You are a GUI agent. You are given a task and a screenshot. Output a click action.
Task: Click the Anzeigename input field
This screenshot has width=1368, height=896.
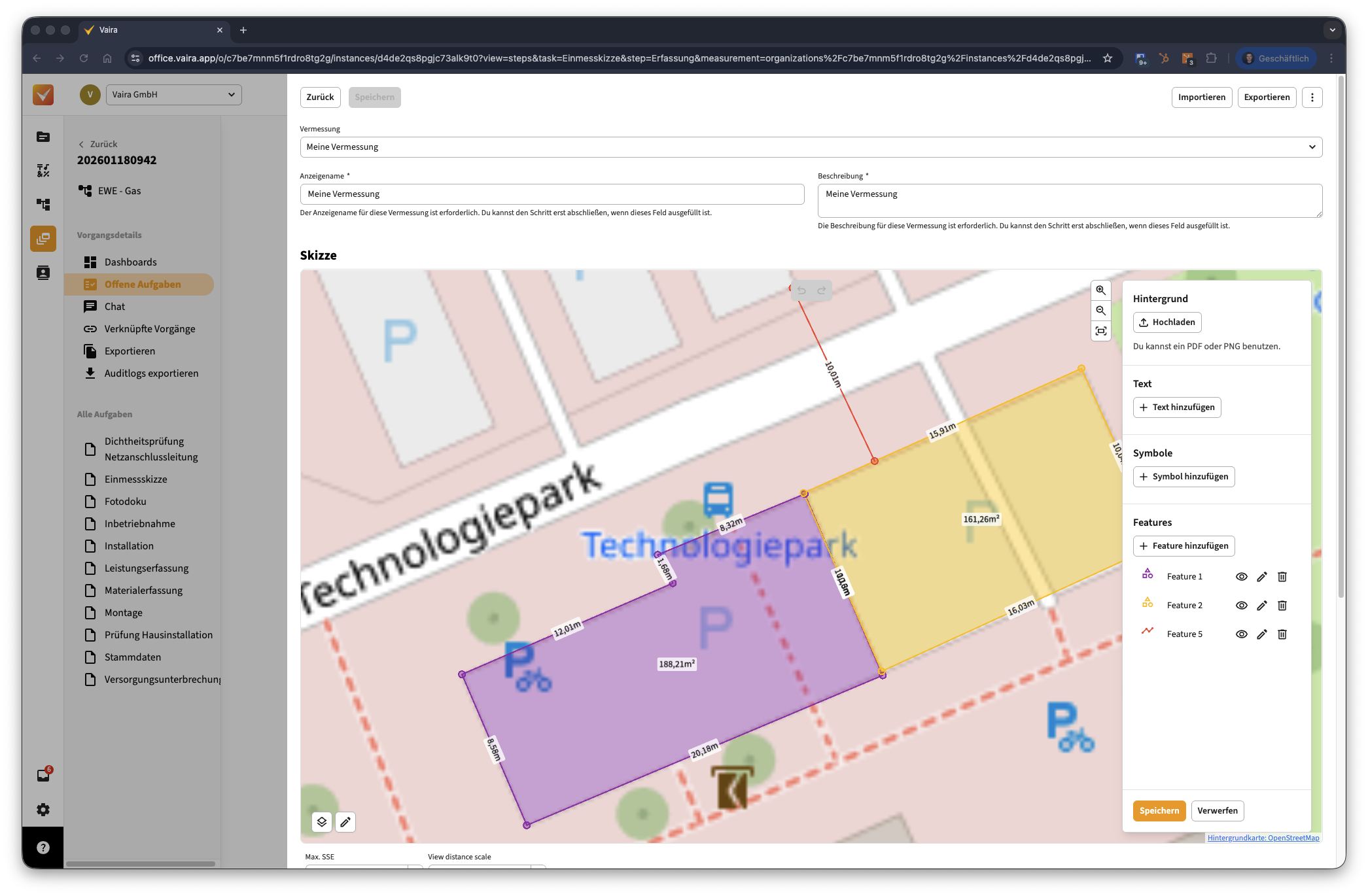552,194
